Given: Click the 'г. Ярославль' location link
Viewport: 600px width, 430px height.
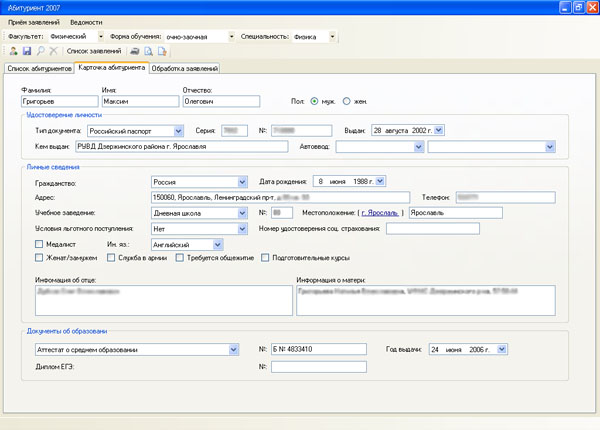Looking at the screenshot, I should coord(380,213).
